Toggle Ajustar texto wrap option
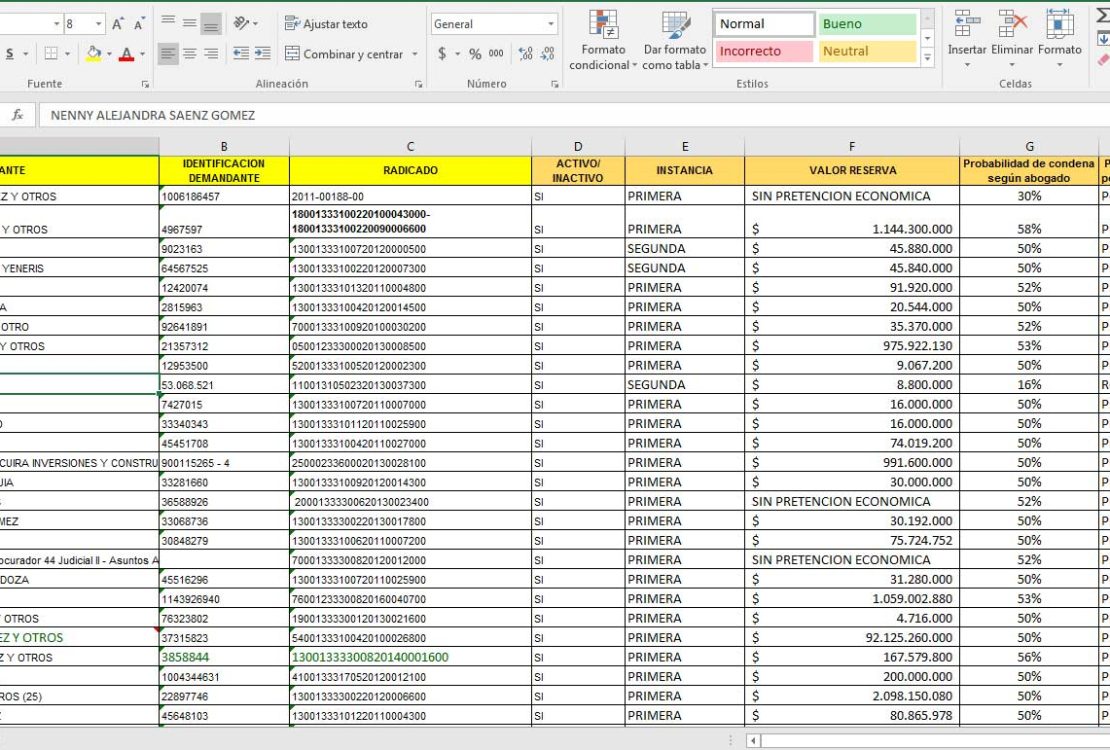The height and width of the screenshot is (750, 1110). pos(326,24)
